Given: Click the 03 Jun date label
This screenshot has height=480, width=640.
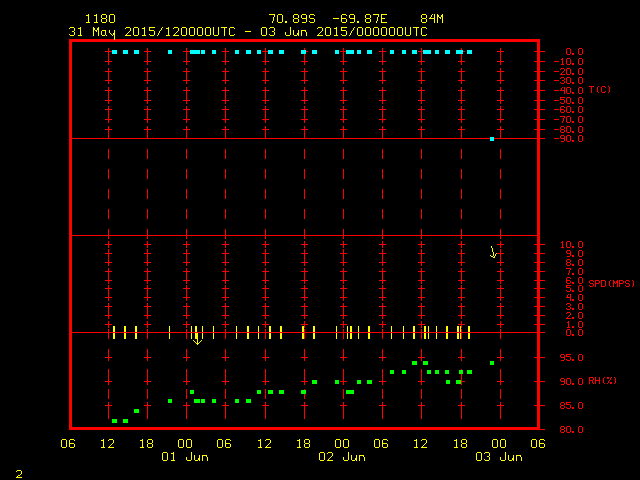Looking at the screenshot, I should pyautogui.click(x=497, y=457).
